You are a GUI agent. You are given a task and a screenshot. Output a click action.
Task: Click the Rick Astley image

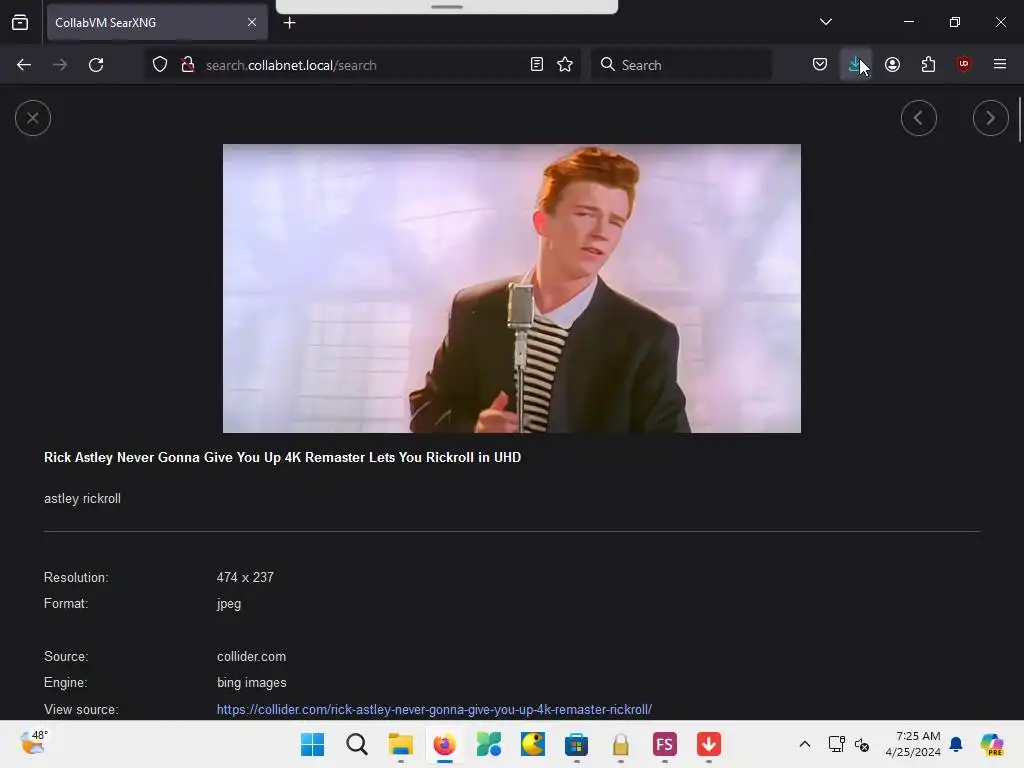[511, 288]
